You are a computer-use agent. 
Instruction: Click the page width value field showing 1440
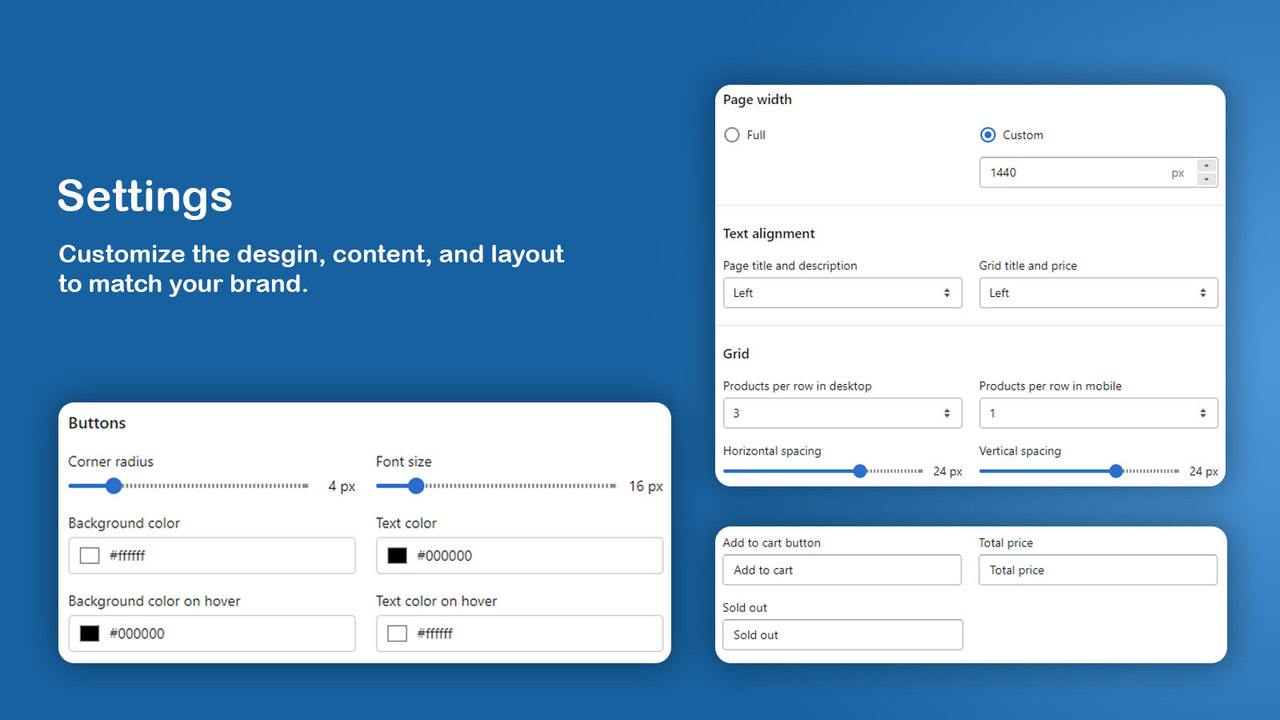1080,172
